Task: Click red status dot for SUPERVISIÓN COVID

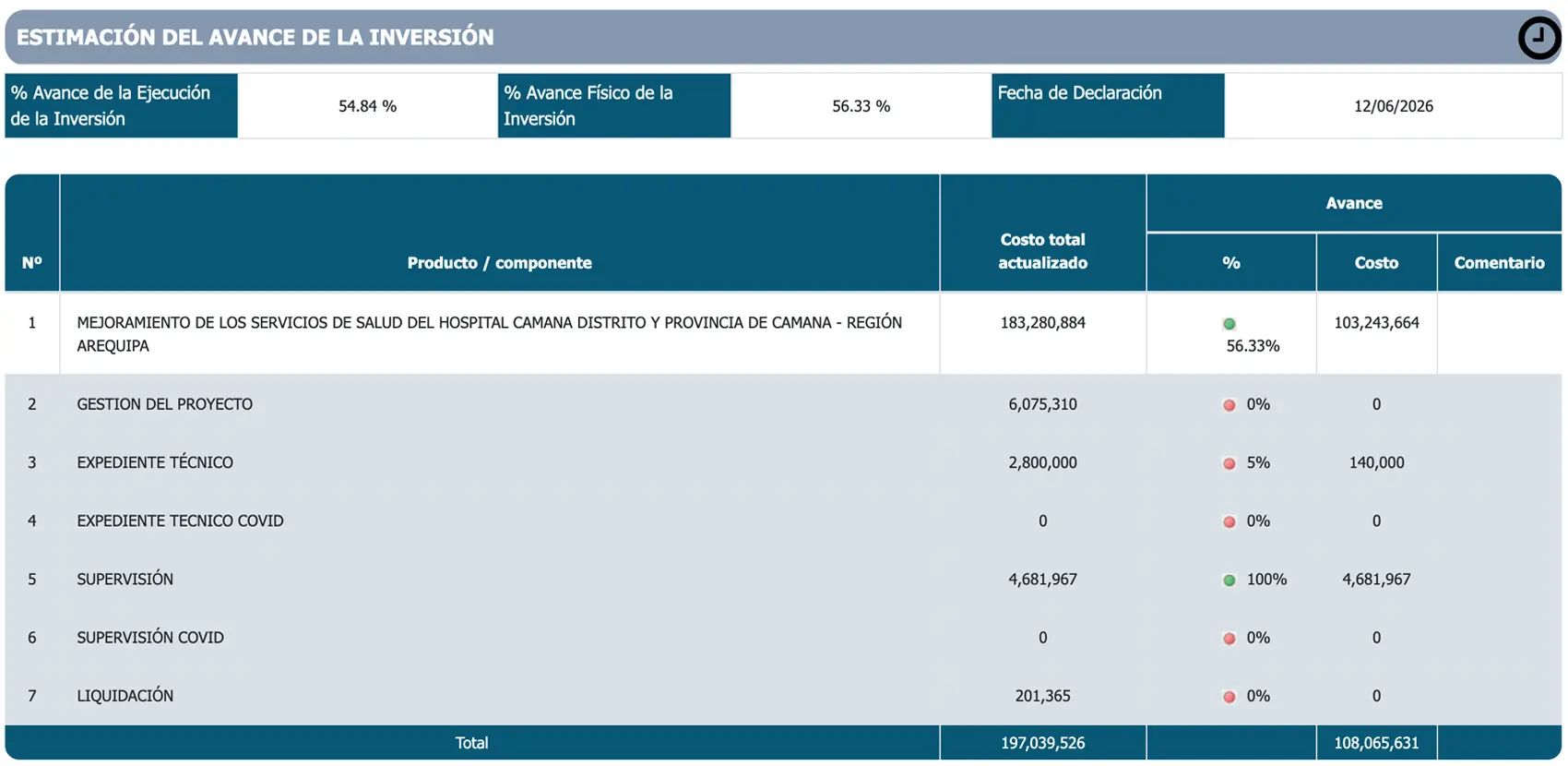Action: pos(1229,639)
